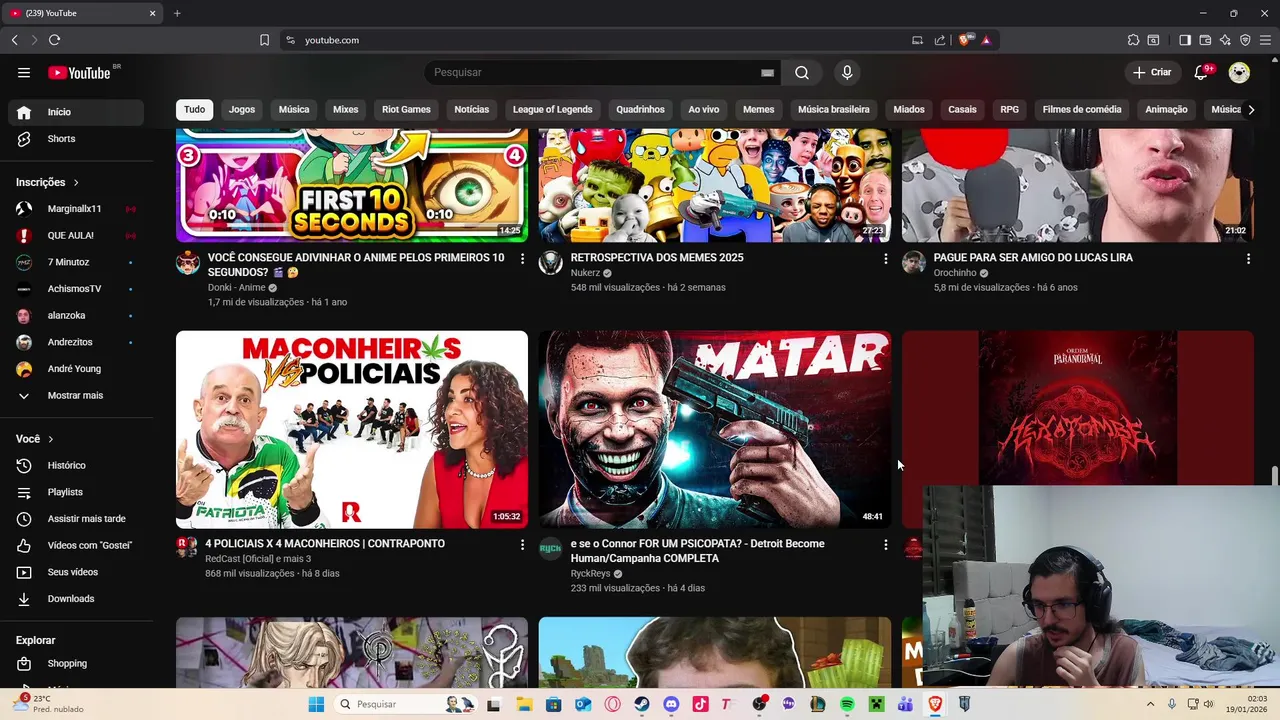The height and width of the screenshot is (720, 1280).
Task: Select the Filmes de comédia chip
Action: tap(1082, 109)
